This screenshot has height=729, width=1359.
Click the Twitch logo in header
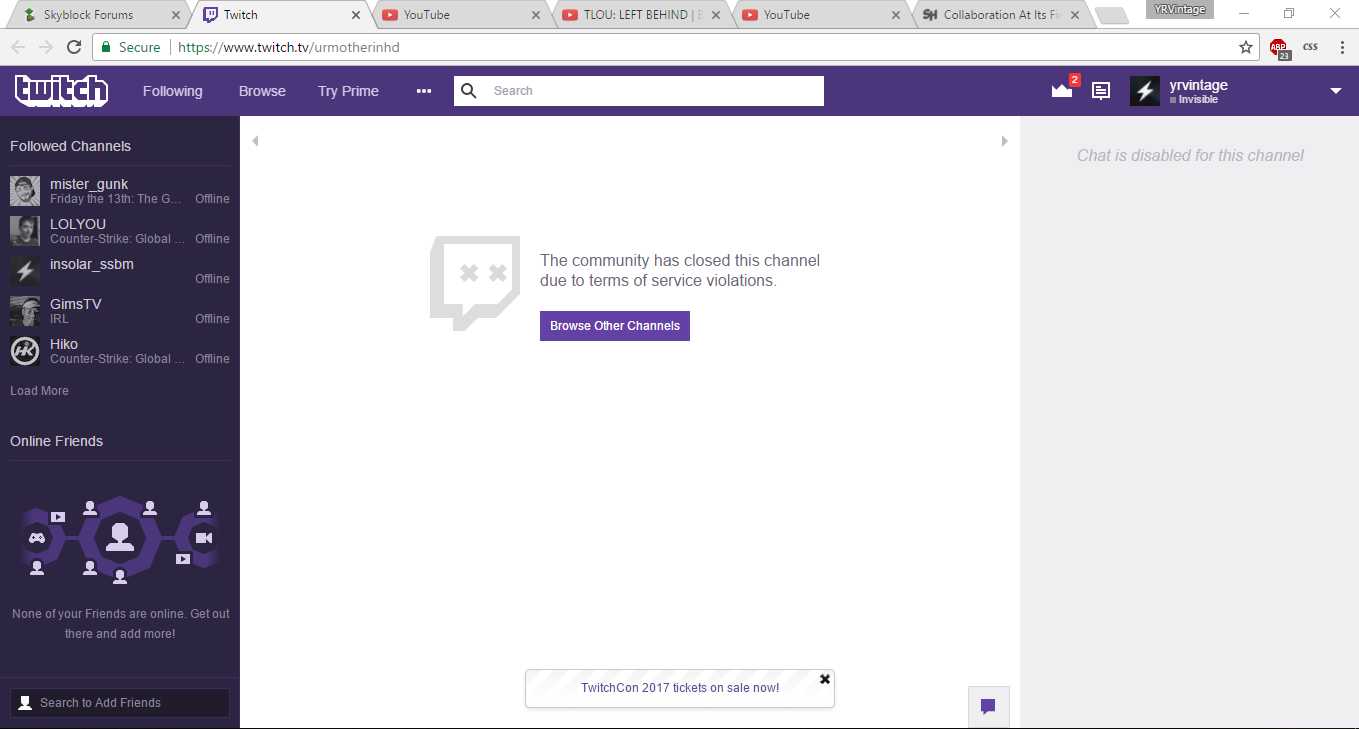tap(61, 90)
